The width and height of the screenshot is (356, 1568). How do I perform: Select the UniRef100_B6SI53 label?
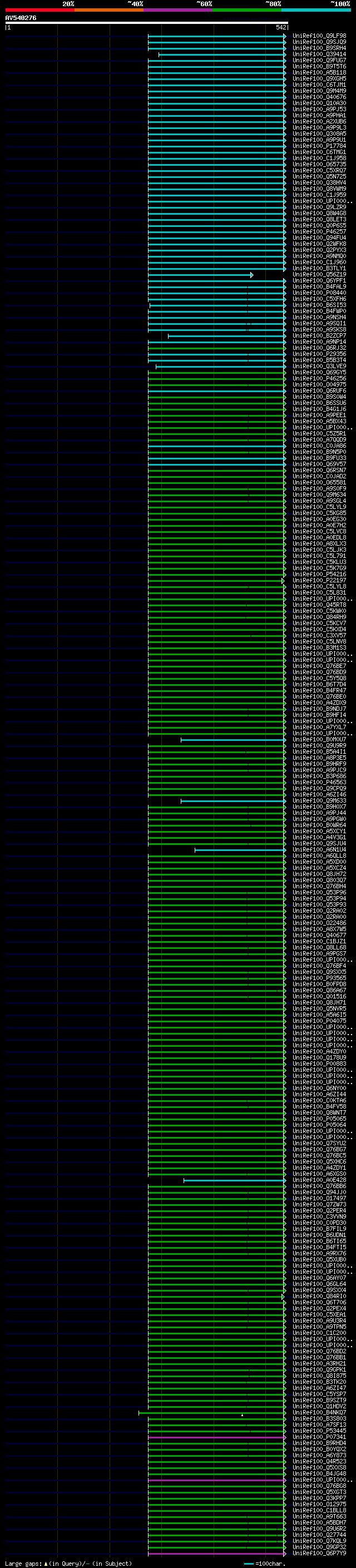click(x=319, y=305)
